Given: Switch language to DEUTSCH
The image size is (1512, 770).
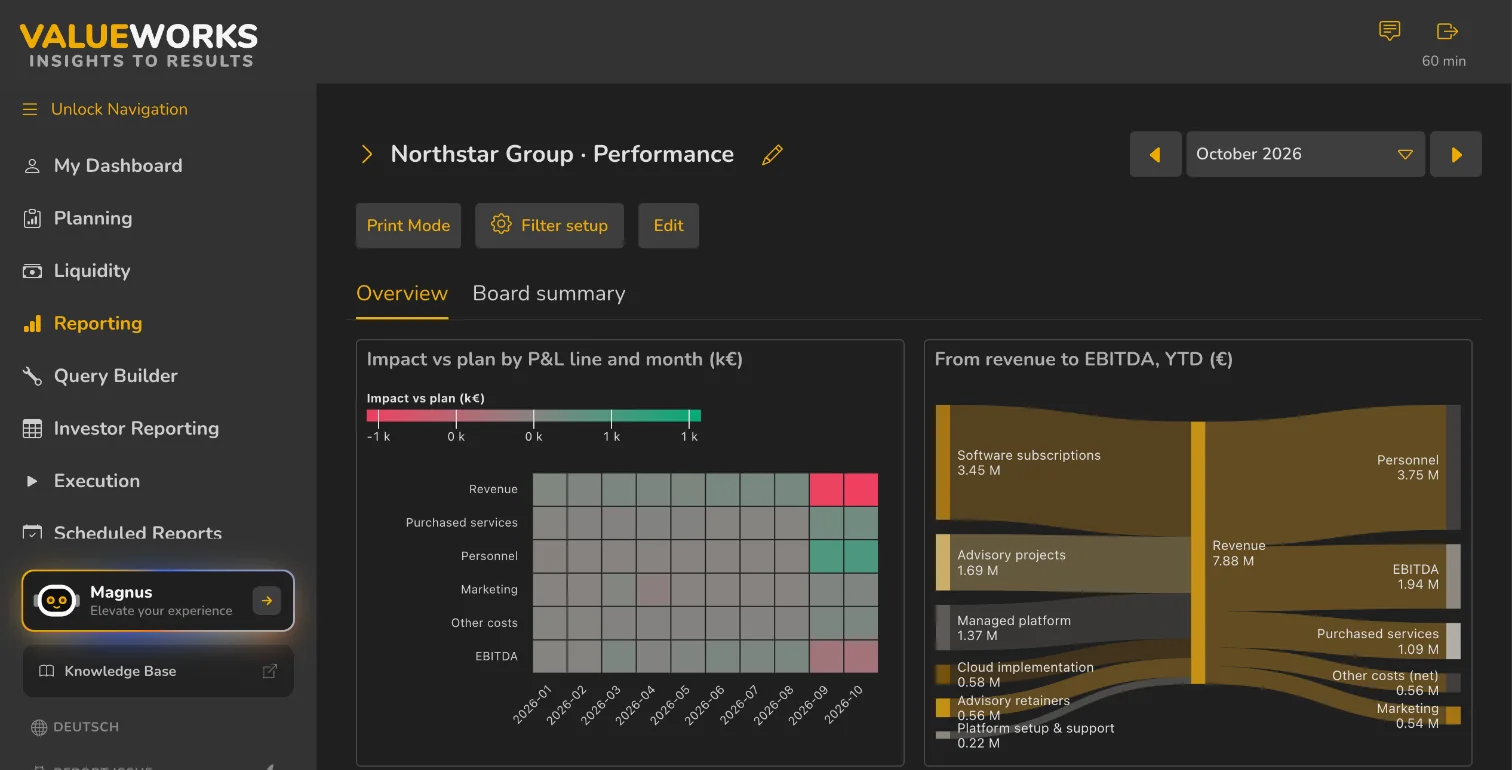Looking at the screenshot, I should 86,727.
